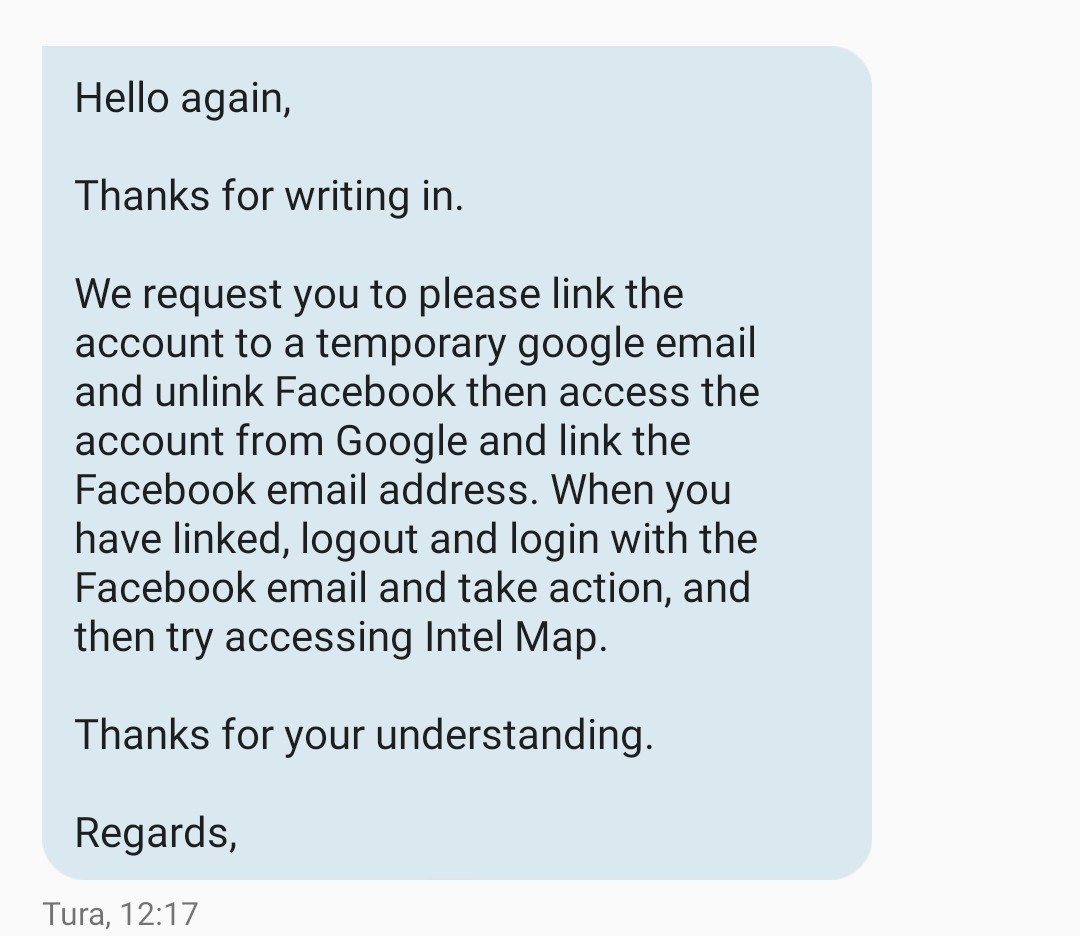1080x936 pixels.
Task: Tap the word 'accessing' in last paragraph line
Action: coord(318,638)
